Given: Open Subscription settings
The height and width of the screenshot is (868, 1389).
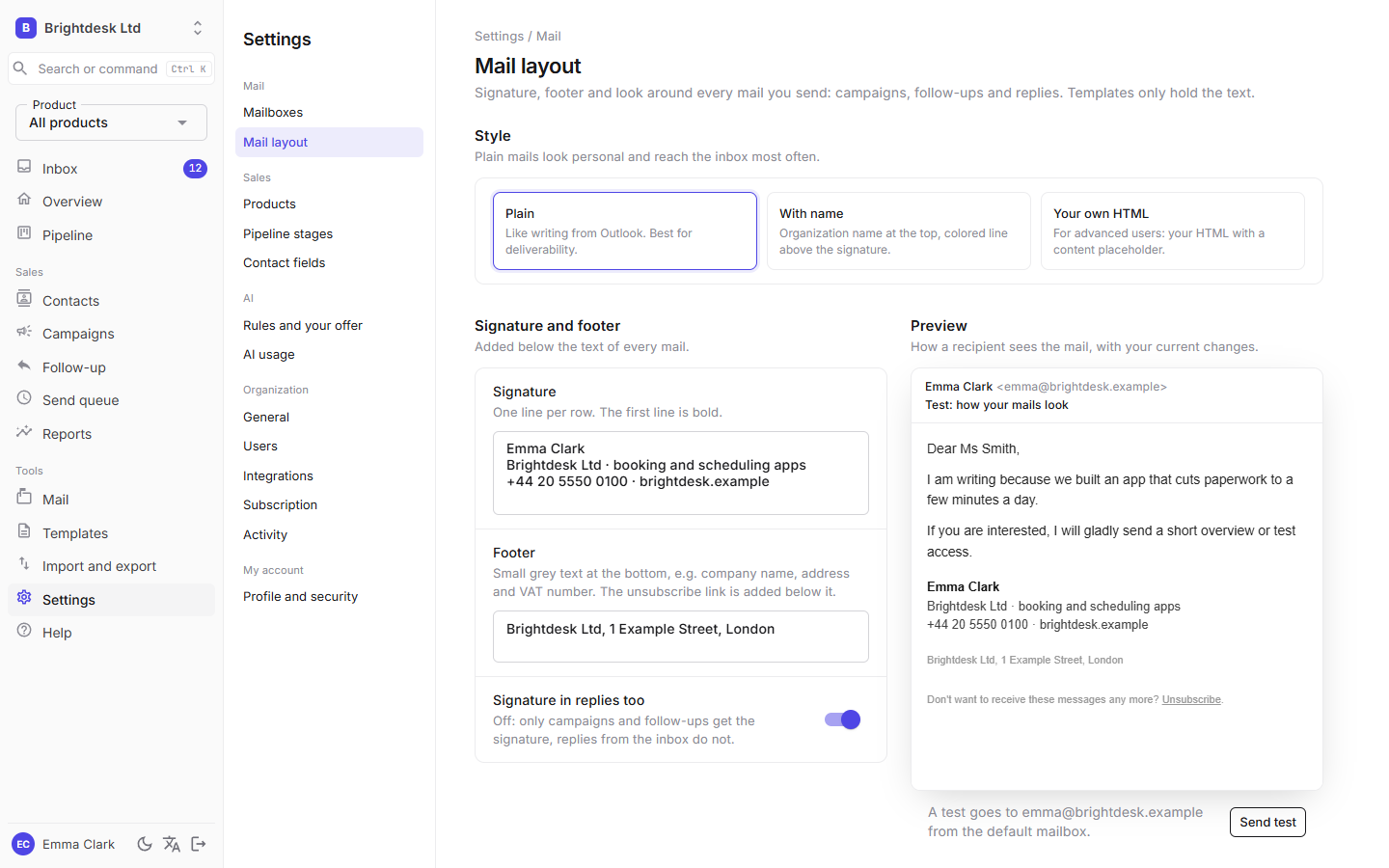Looking at the screenshot, I should click(329, 505).
